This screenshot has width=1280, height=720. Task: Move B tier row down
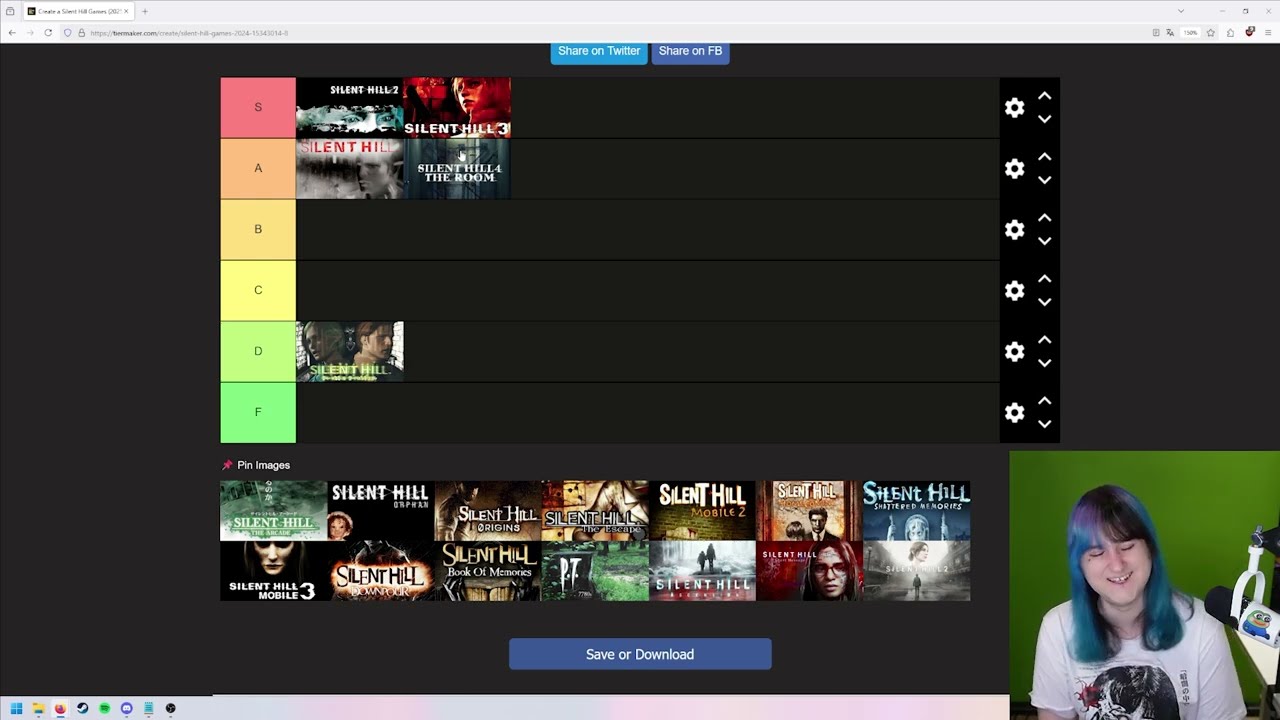(1044, 241)
